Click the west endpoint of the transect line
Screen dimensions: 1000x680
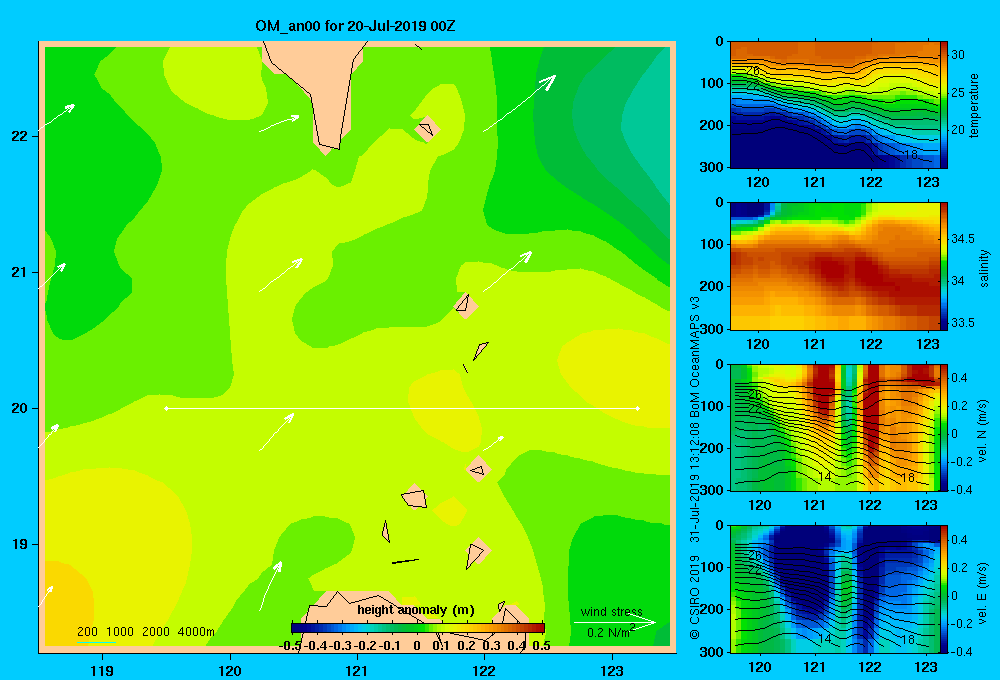166,408
